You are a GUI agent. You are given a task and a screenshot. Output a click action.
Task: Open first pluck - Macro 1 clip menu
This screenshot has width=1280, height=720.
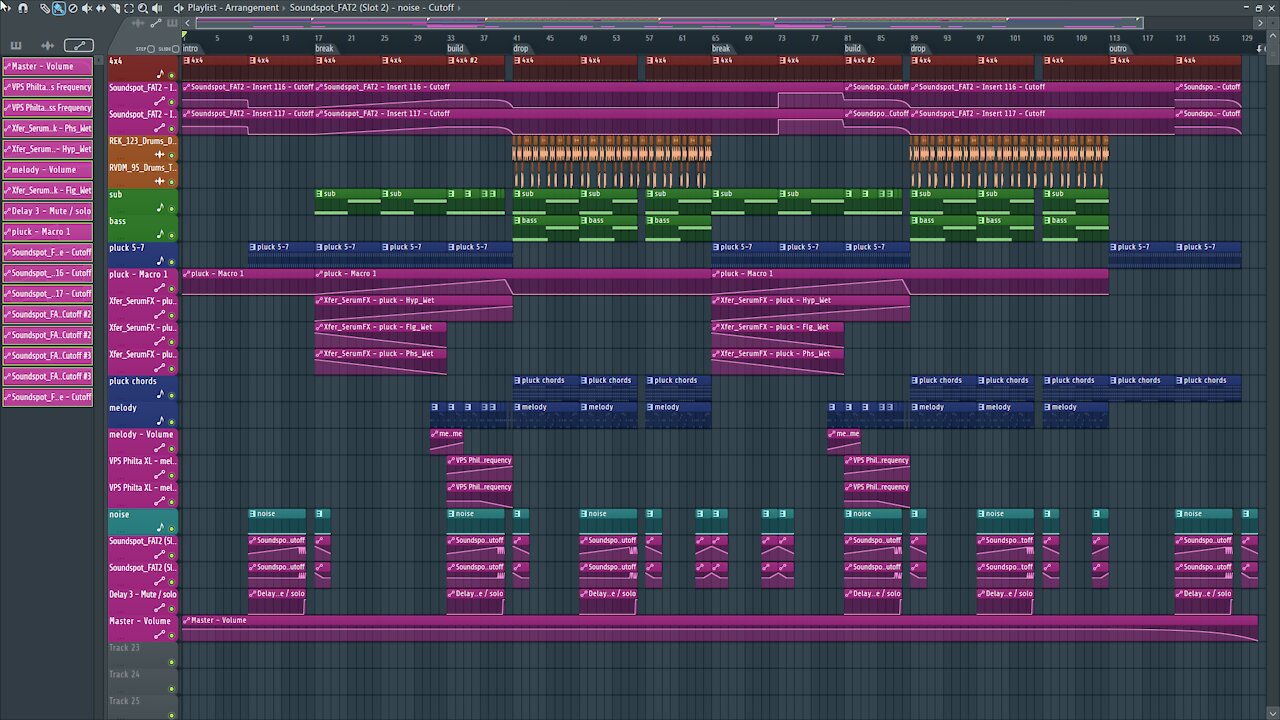point(187,274)
